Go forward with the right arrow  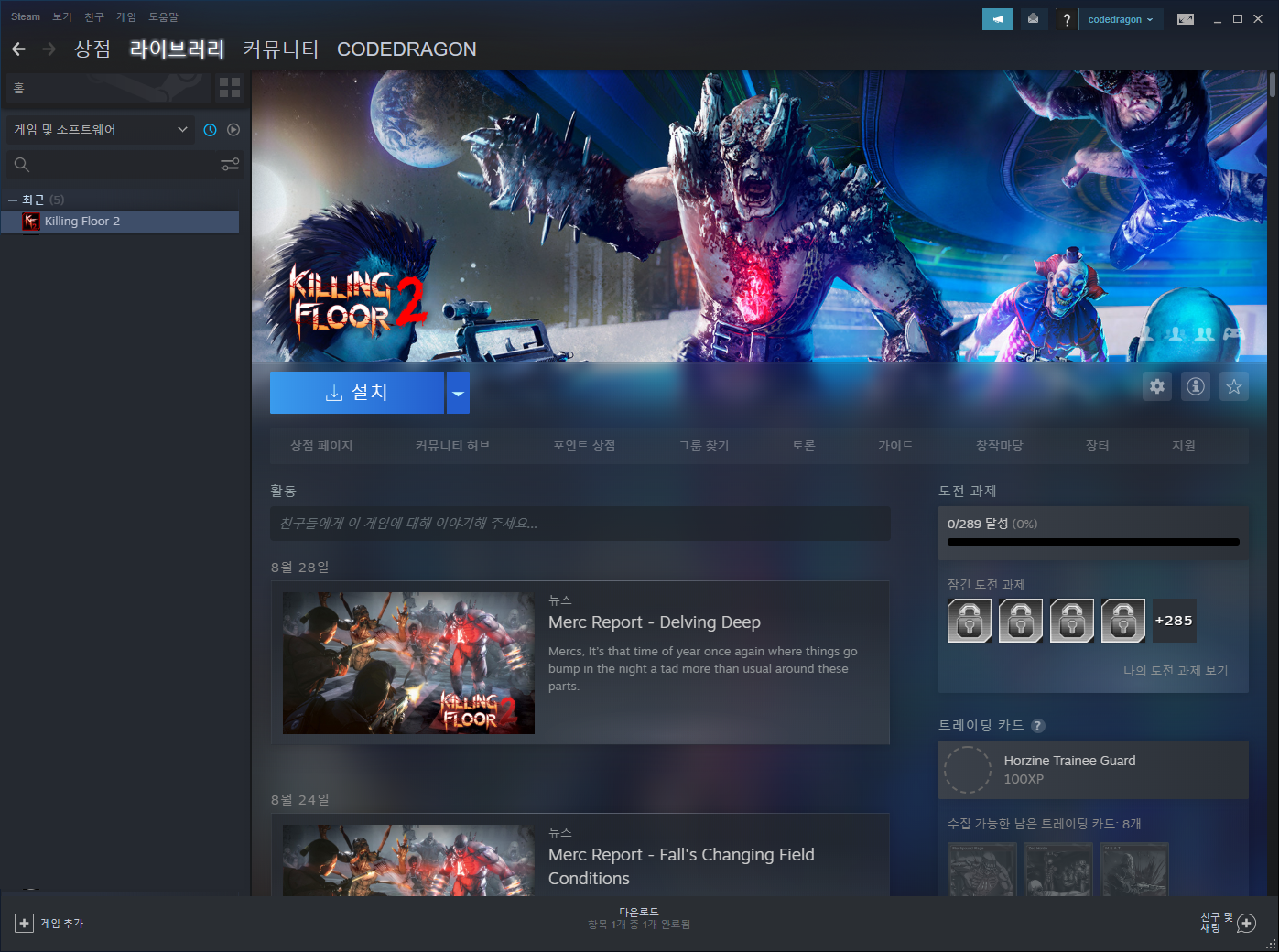tap(49, 49)
